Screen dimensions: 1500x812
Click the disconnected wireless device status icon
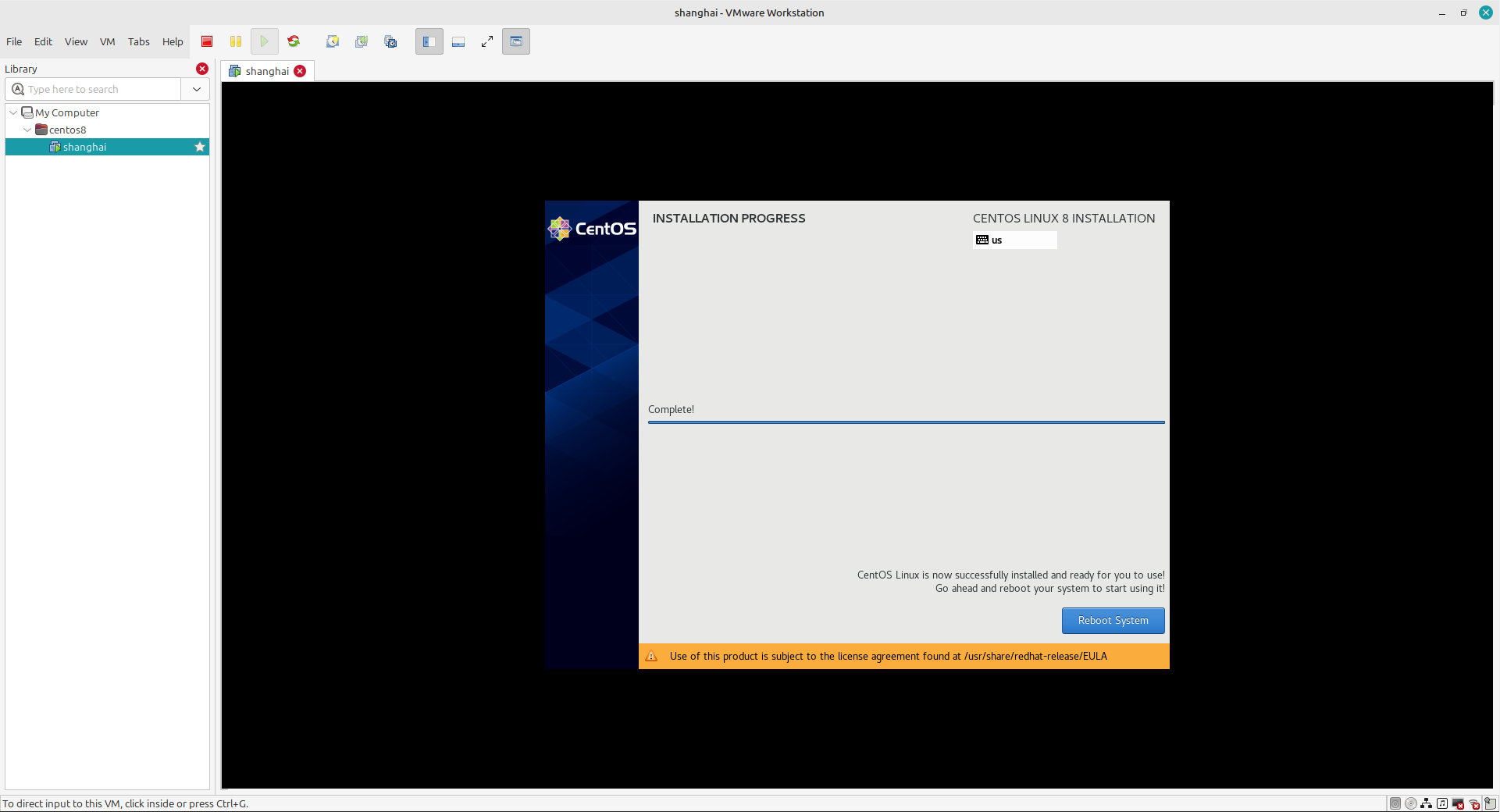click(1474, 803)
